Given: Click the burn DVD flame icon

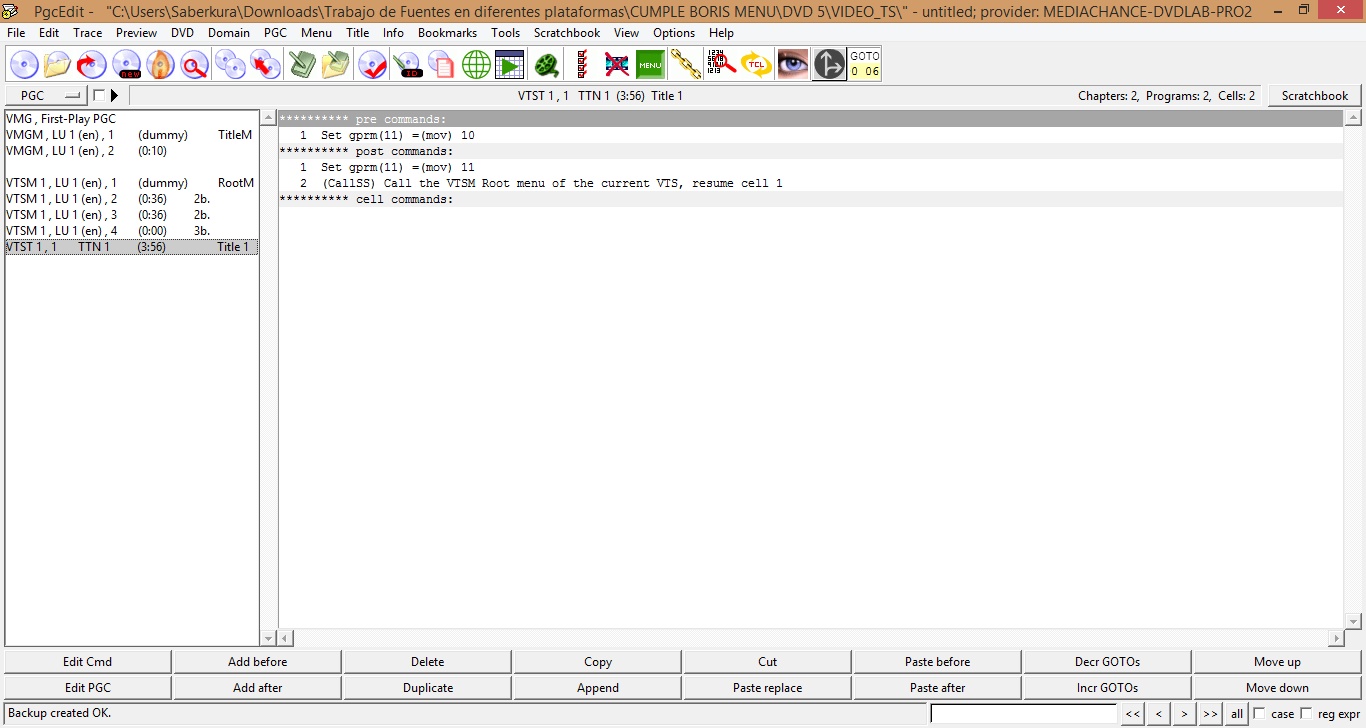Looking at the screenshot, I should coord(160,65).
